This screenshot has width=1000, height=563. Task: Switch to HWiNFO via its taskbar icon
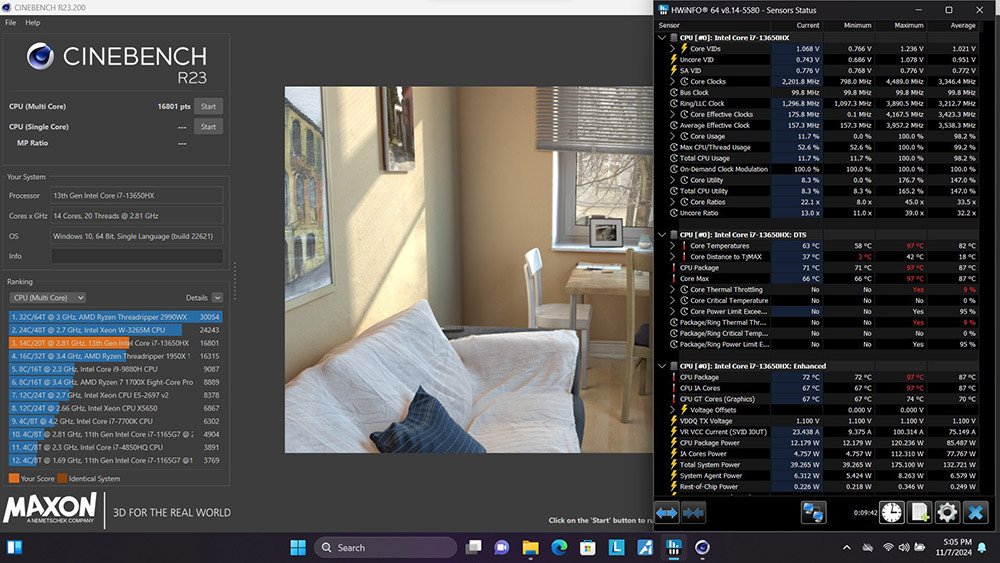[x=674, y=547]
